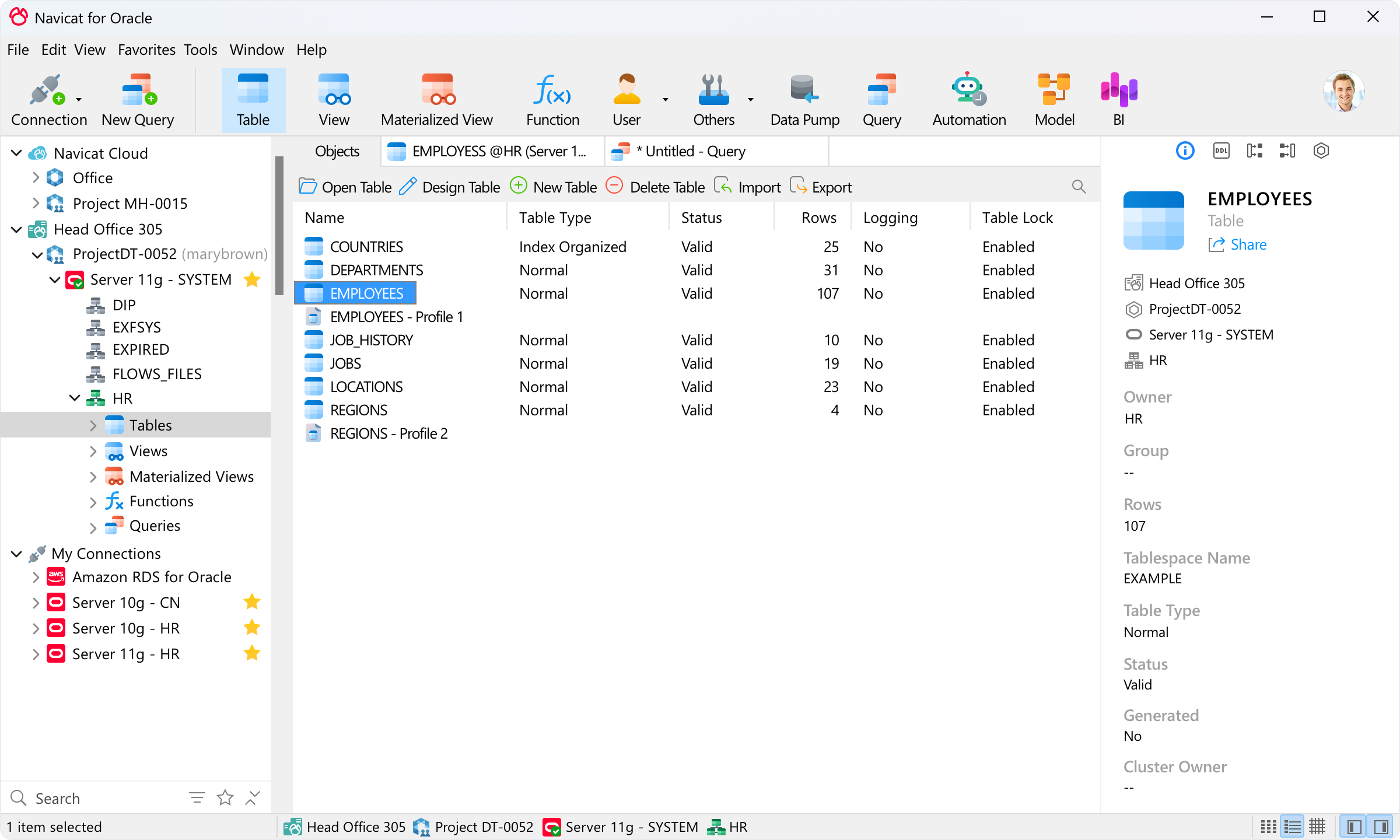Switch object list to grid view
Viewport: 1400px width, 840px height.
(x=1317, y=826)
